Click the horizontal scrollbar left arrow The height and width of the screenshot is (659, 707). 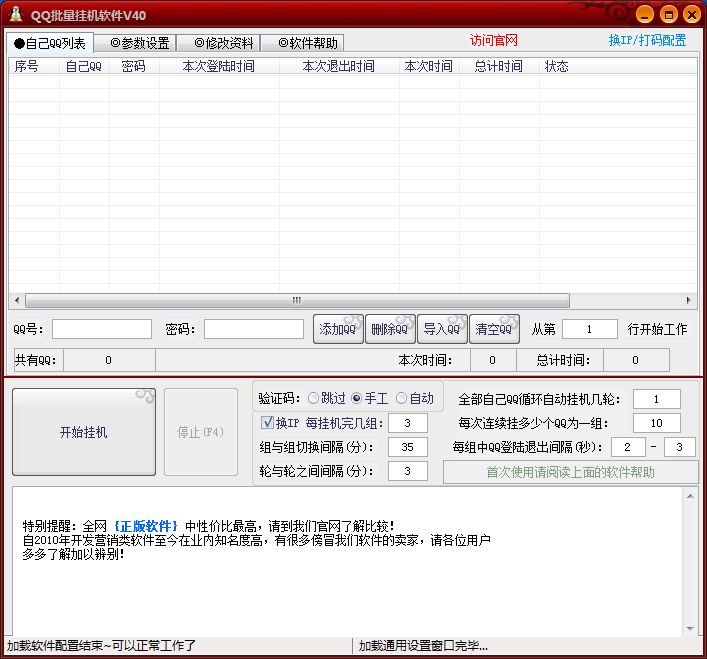[17, 300]
